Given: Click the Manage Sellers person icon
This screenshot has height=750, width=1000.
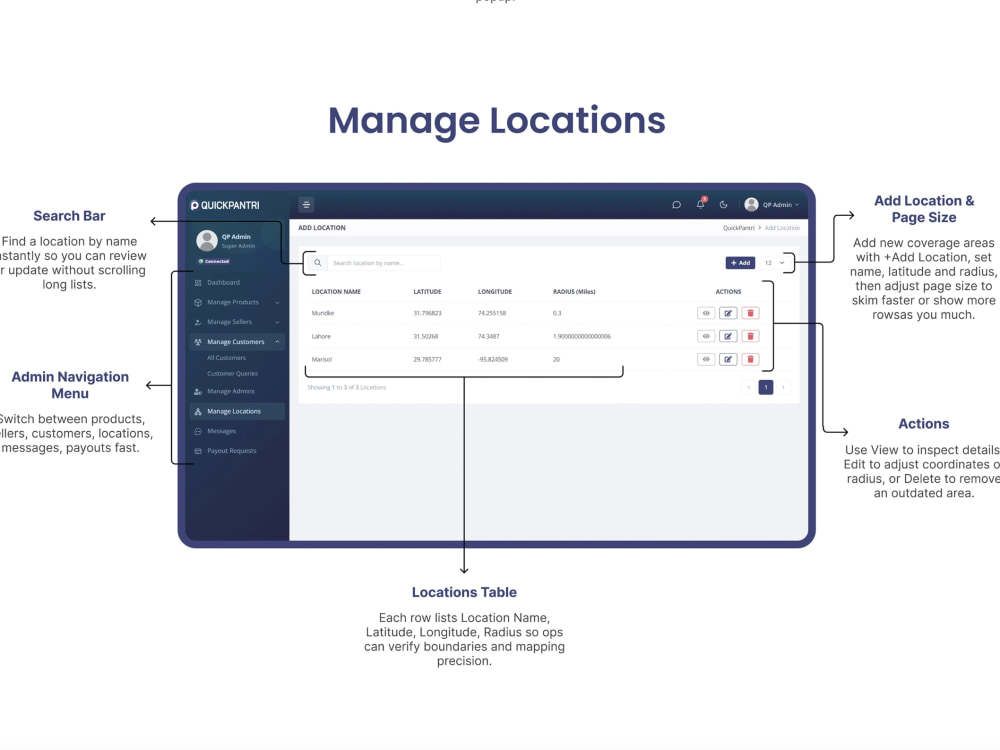Looking at the screenshot, I should pyautogui.click(x=198, y=322).
